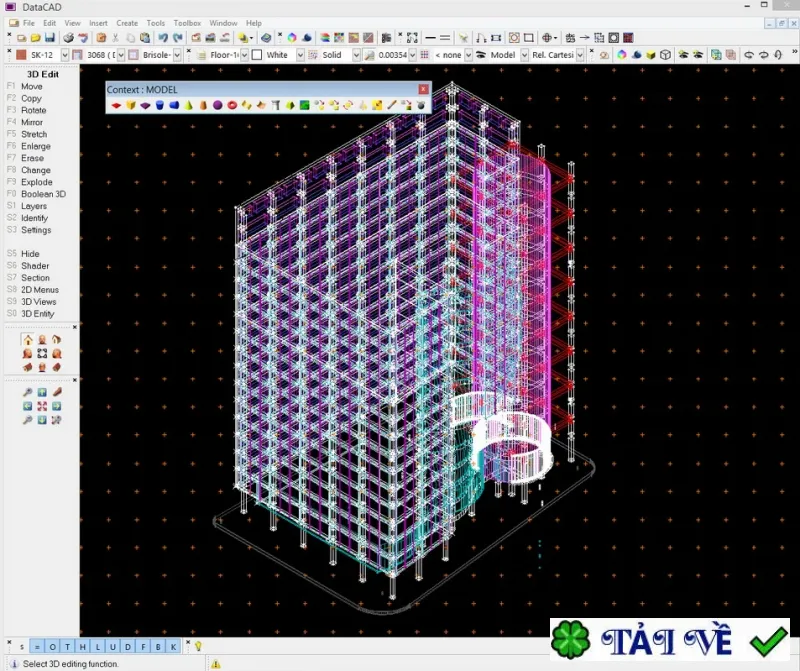This screenshot has height=671, width=800.
Task: Select the yellow block primitive icon
Action: coord(131,106)
